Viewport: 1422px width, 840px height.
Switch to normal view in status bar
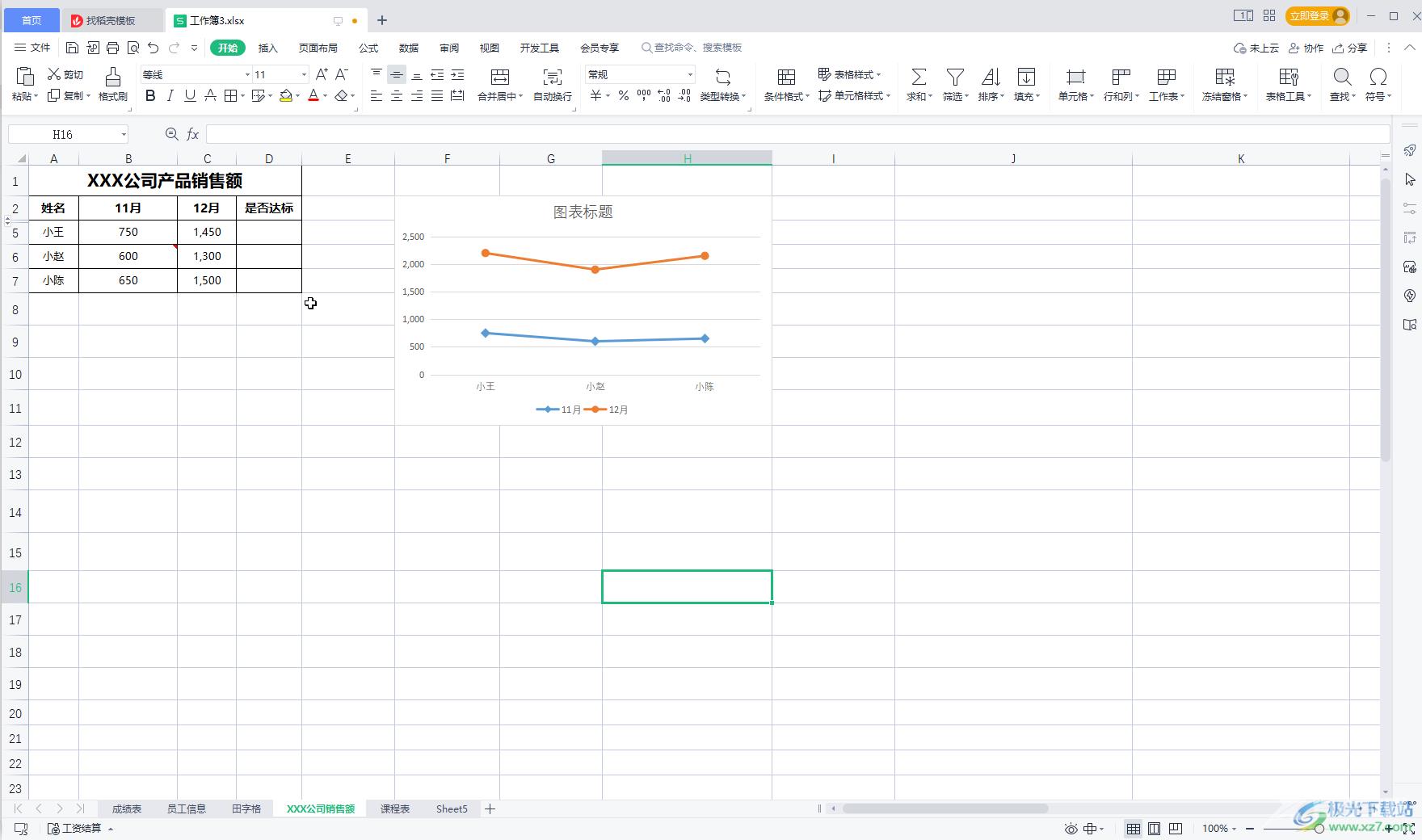click(1134, 829)
